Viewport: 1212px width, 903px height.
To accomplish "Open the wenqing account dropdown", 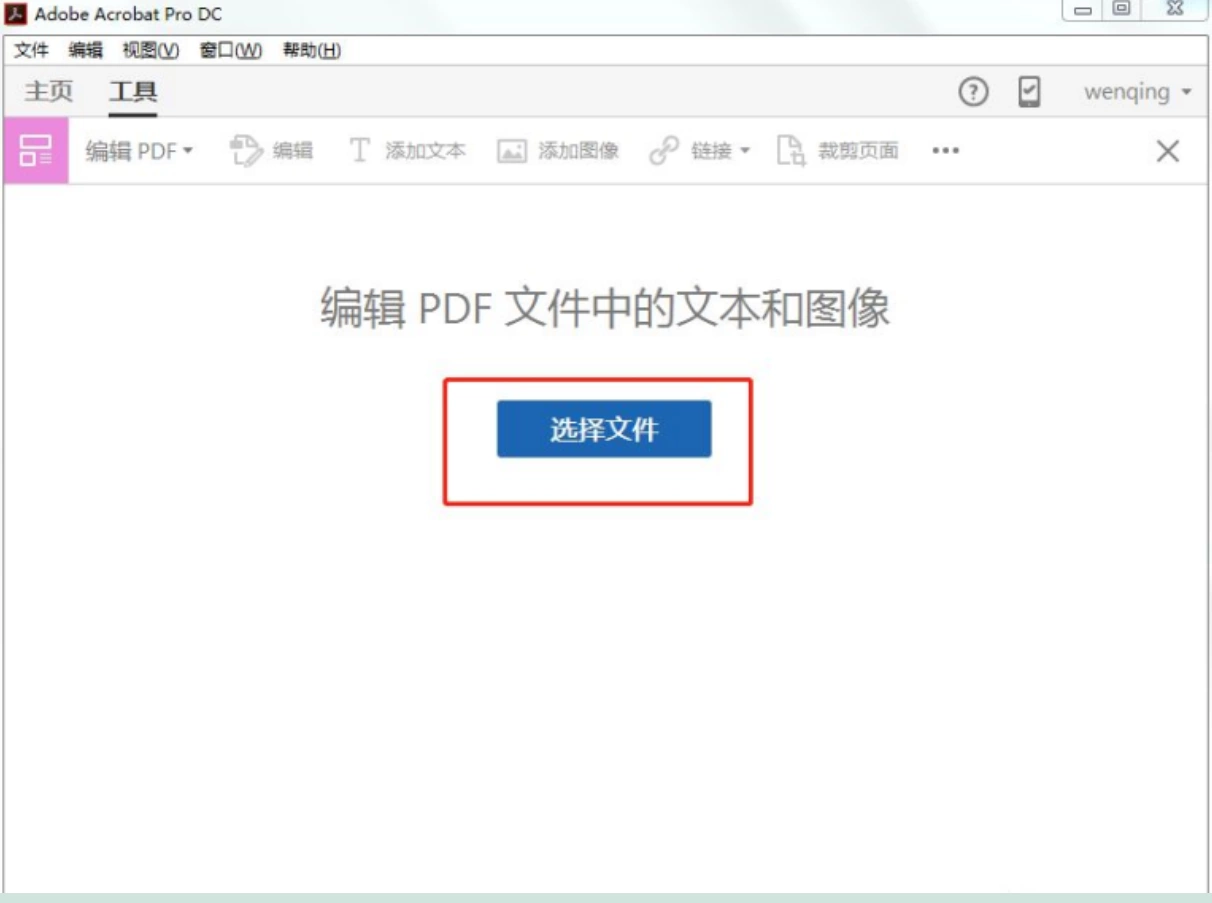I will pos(1138,92).
